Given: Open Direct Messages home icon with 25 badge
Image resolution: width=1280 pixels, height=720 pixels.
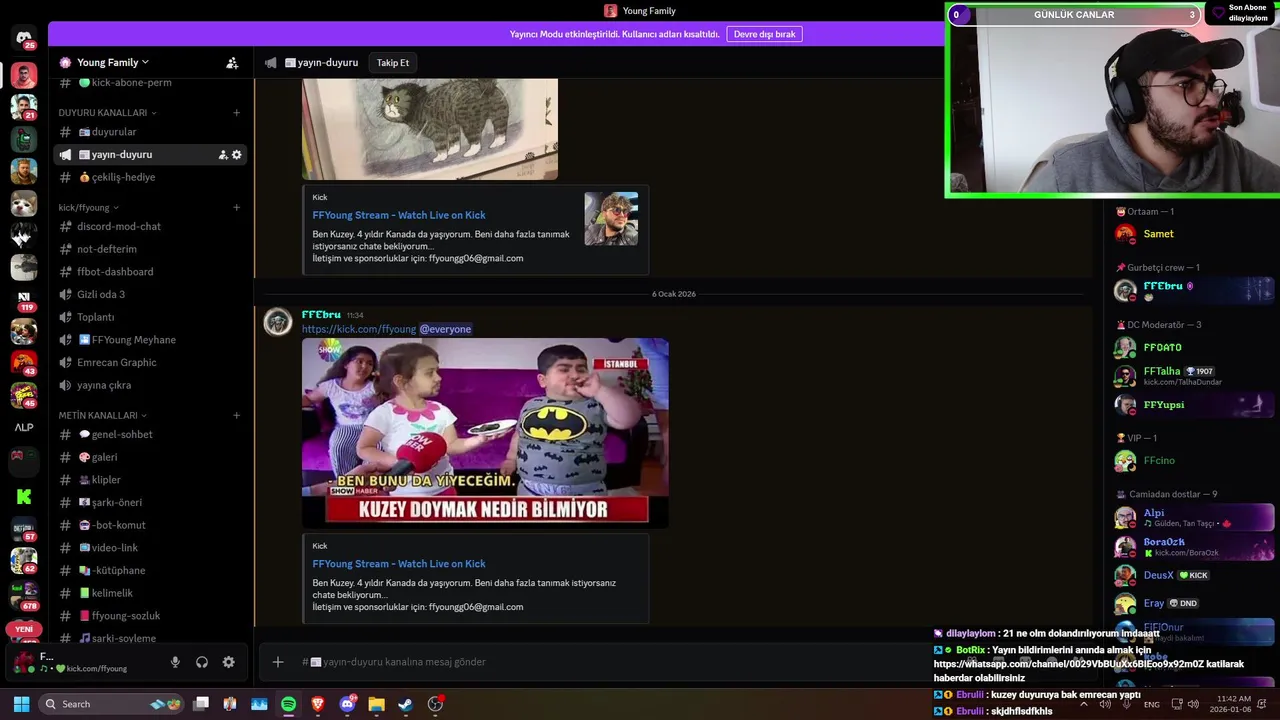Looking at the screenshot, I should pyautogui.click(x=24, y=39).
